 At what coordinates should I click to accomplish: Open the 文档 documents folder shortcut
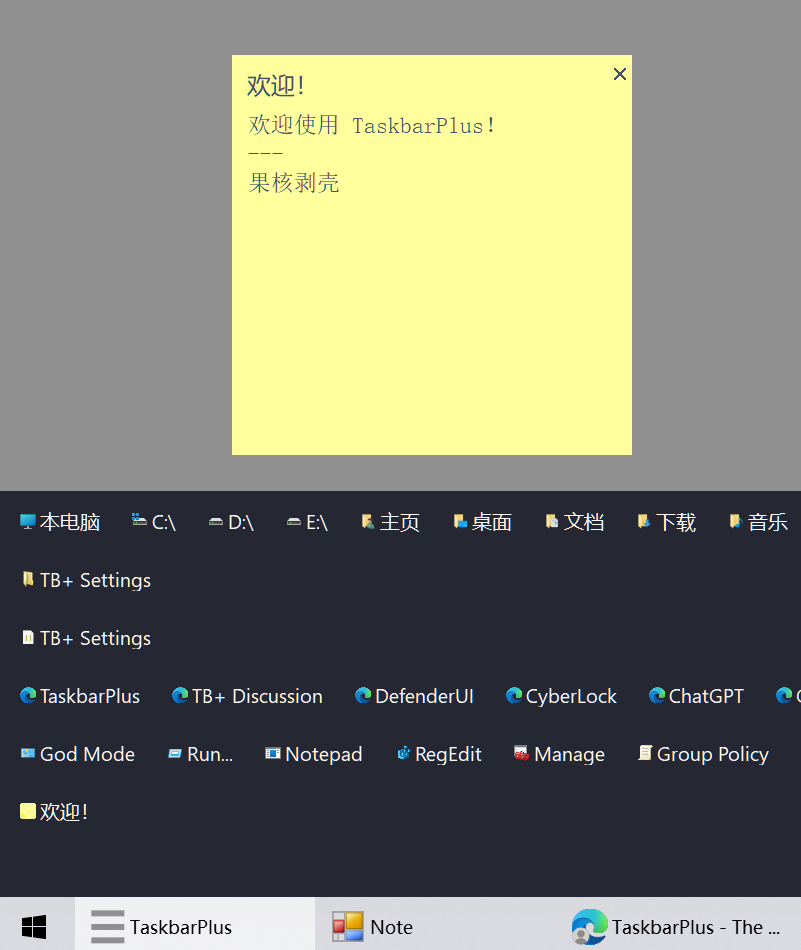(x=574, y=522)
